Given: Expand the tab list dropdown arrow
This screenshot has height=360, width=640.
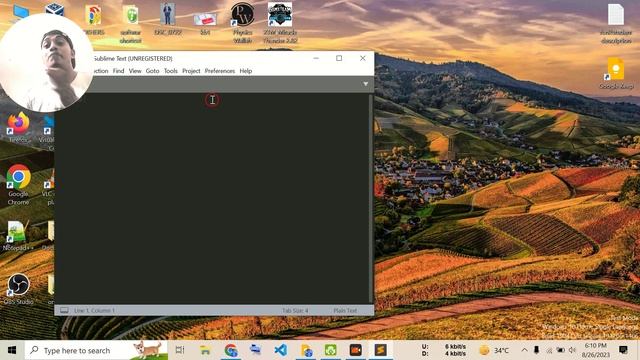Looking at the screenshot, I should [x=365, y=84].
